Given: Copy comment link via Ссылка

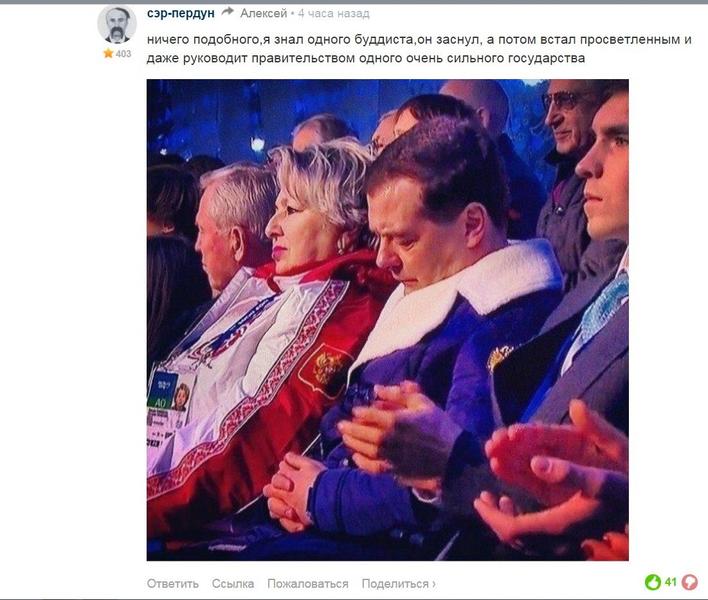Looking at the screenshot, I should pyautogui.click(x=233, y=584).
